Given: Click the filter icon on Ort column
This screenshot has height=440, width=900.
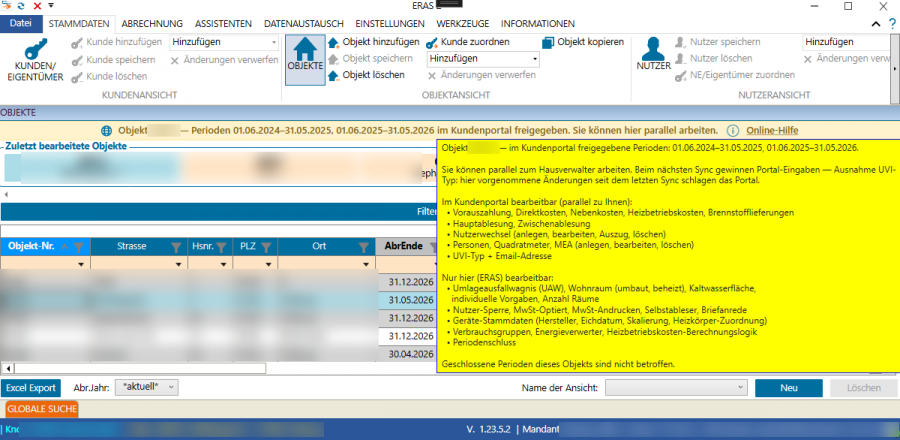Looking at the screenshot, I should tap(363, 247).
